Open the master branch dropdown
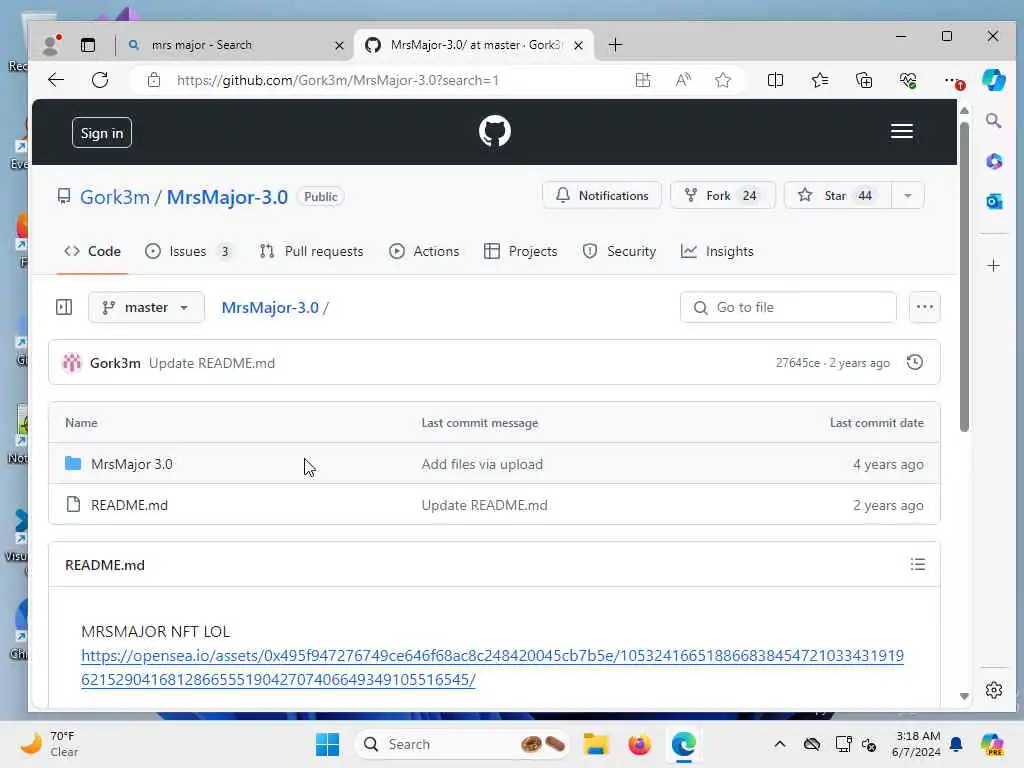 pyautogui.click(x=146, y=307)
